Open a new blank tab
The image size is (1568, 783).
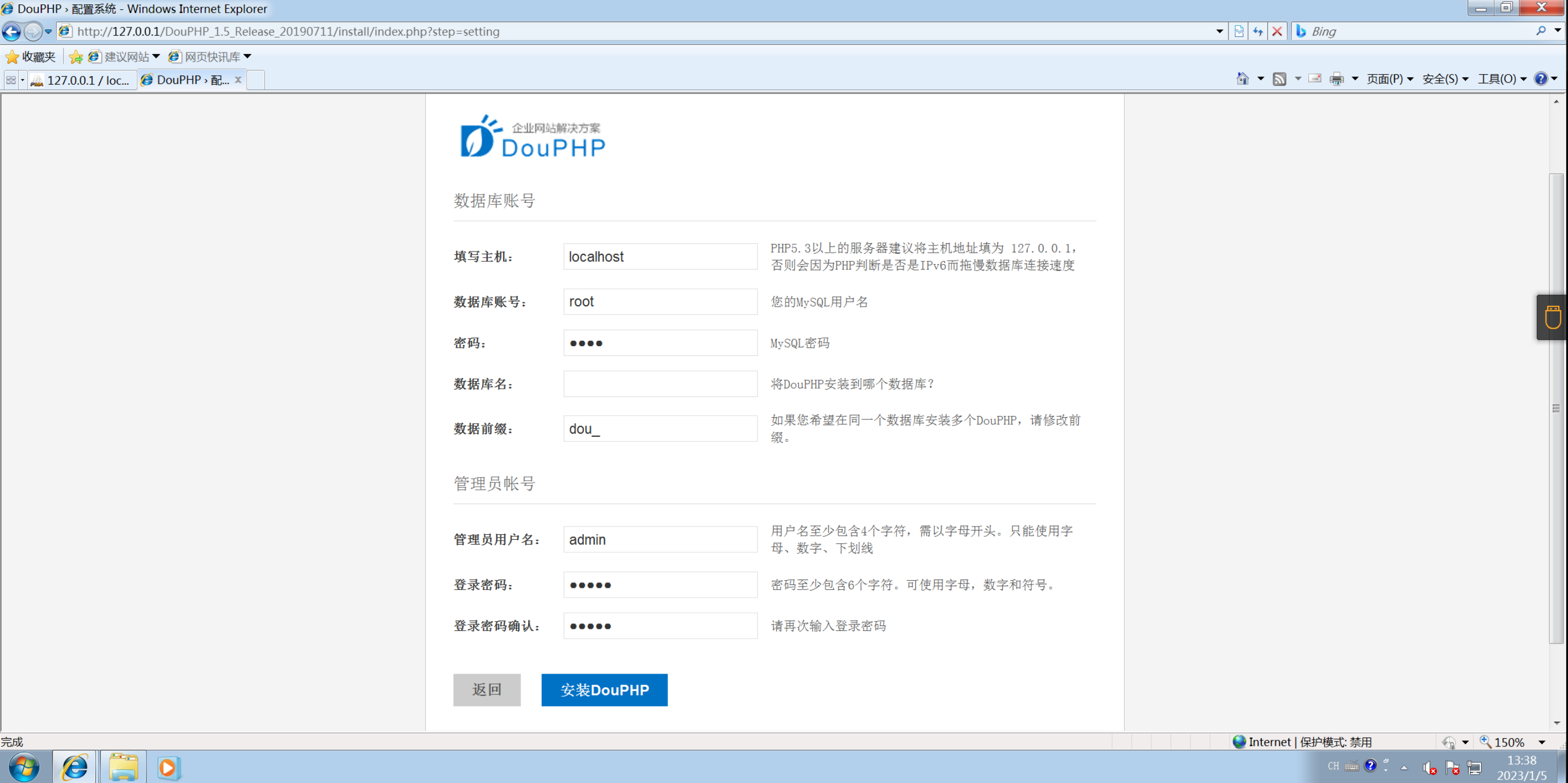(x=256, y=80)
